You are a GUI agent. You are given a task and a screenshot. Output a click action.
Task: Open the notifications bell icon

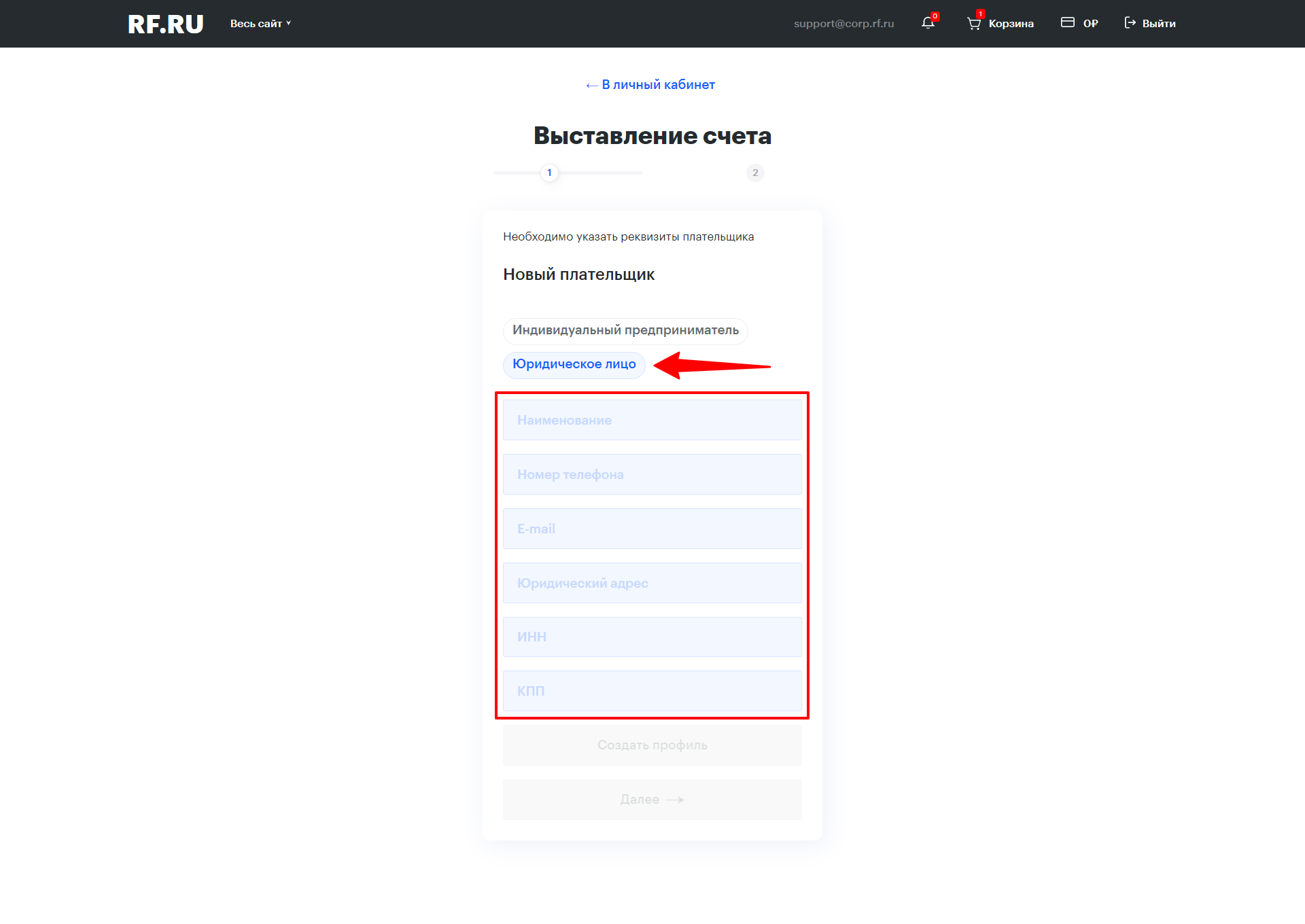(928, 23)
